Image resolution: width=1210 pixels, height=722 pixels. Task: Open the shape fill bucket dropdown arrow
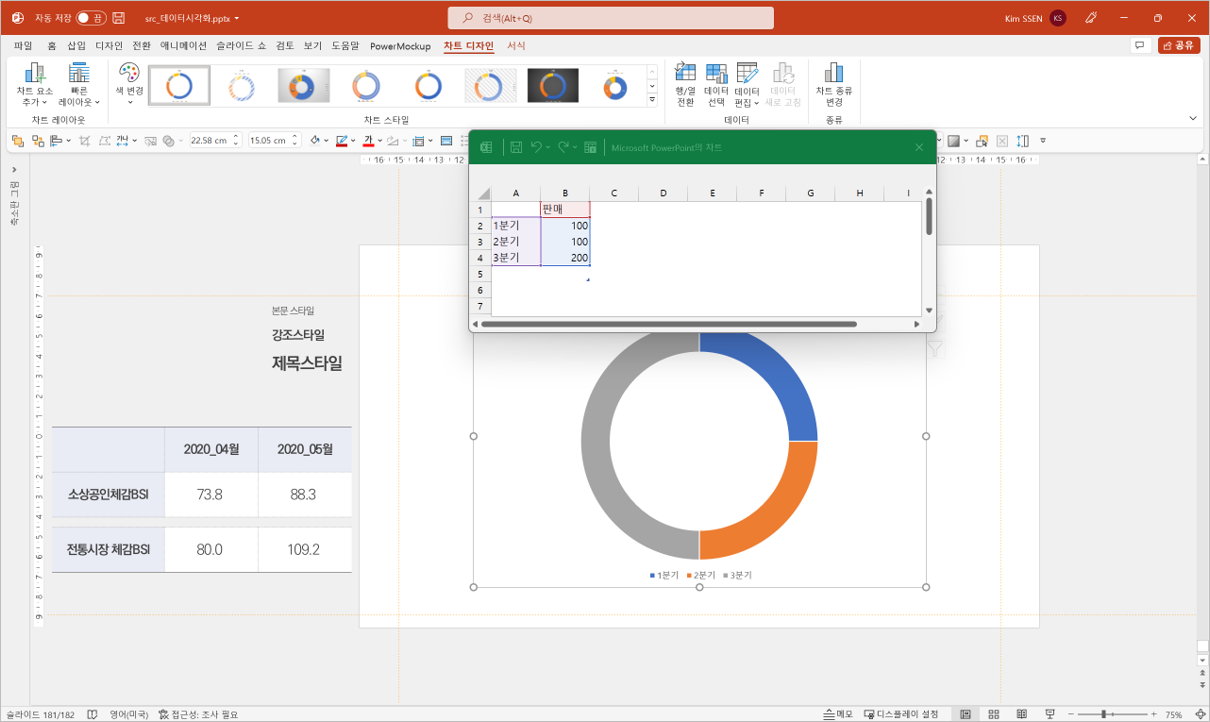327,141
